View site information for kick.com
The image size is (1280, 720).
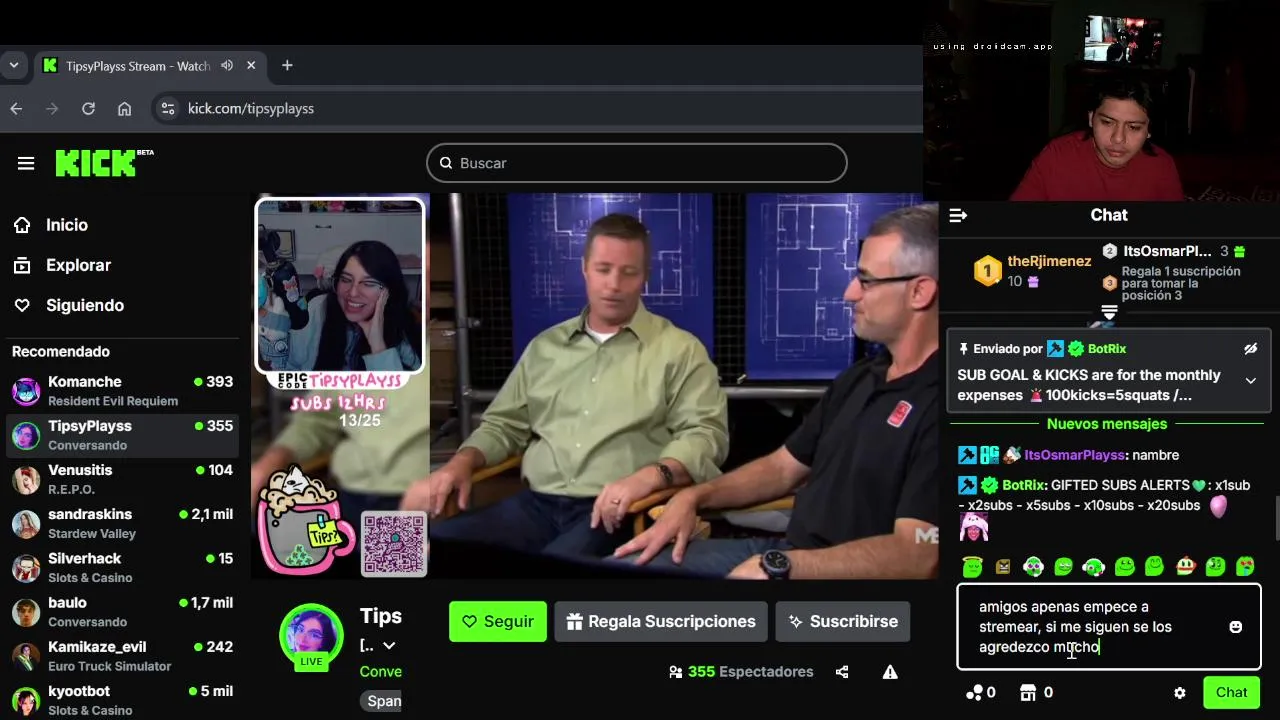coord(168,108)
